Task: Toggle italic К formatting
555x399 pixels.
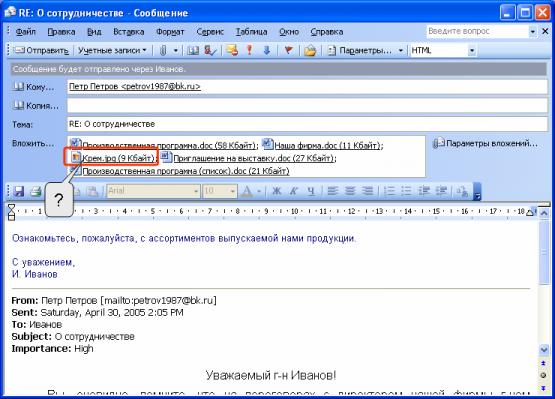Action: pyautogui.click(x=294, y=191)
